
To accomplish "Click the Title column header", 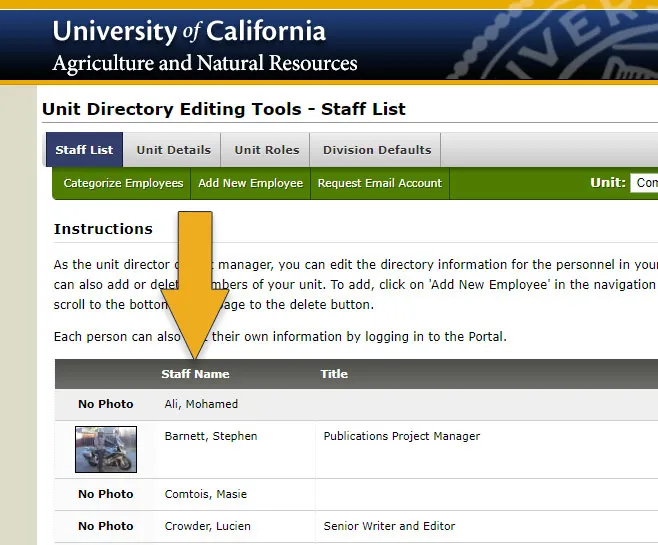I will click(334, 374).
